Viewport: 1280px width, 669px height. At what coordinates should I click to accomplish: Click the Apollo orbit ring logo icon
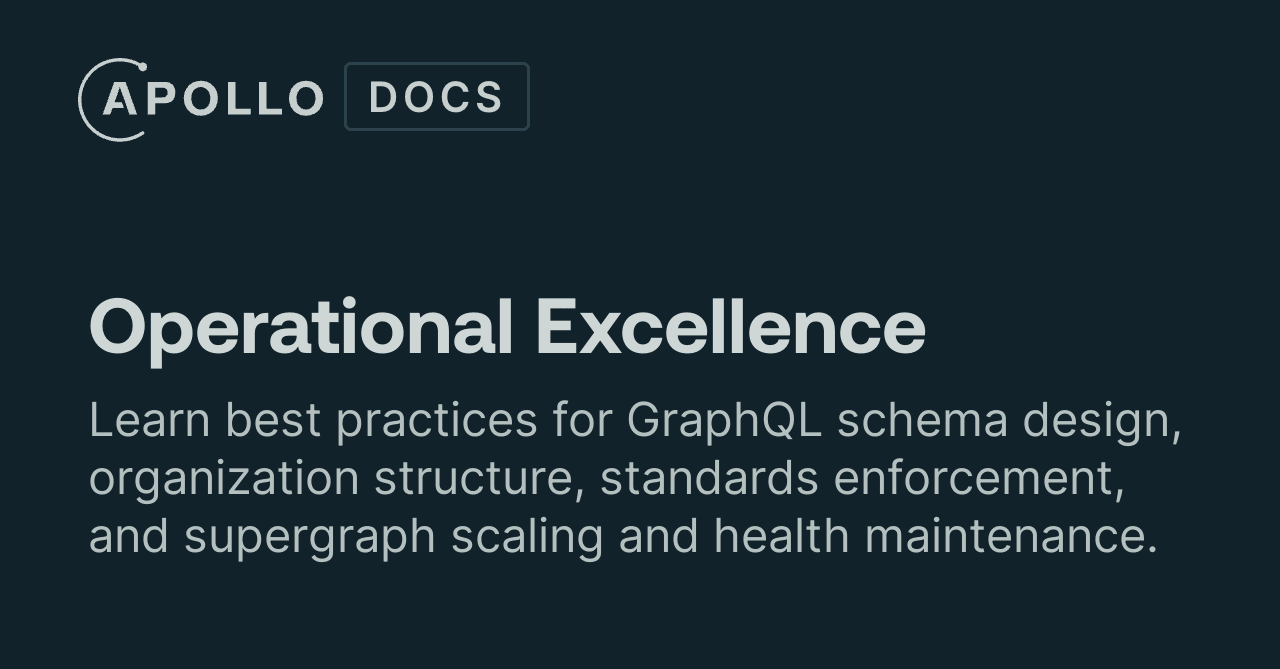point(113,99)
